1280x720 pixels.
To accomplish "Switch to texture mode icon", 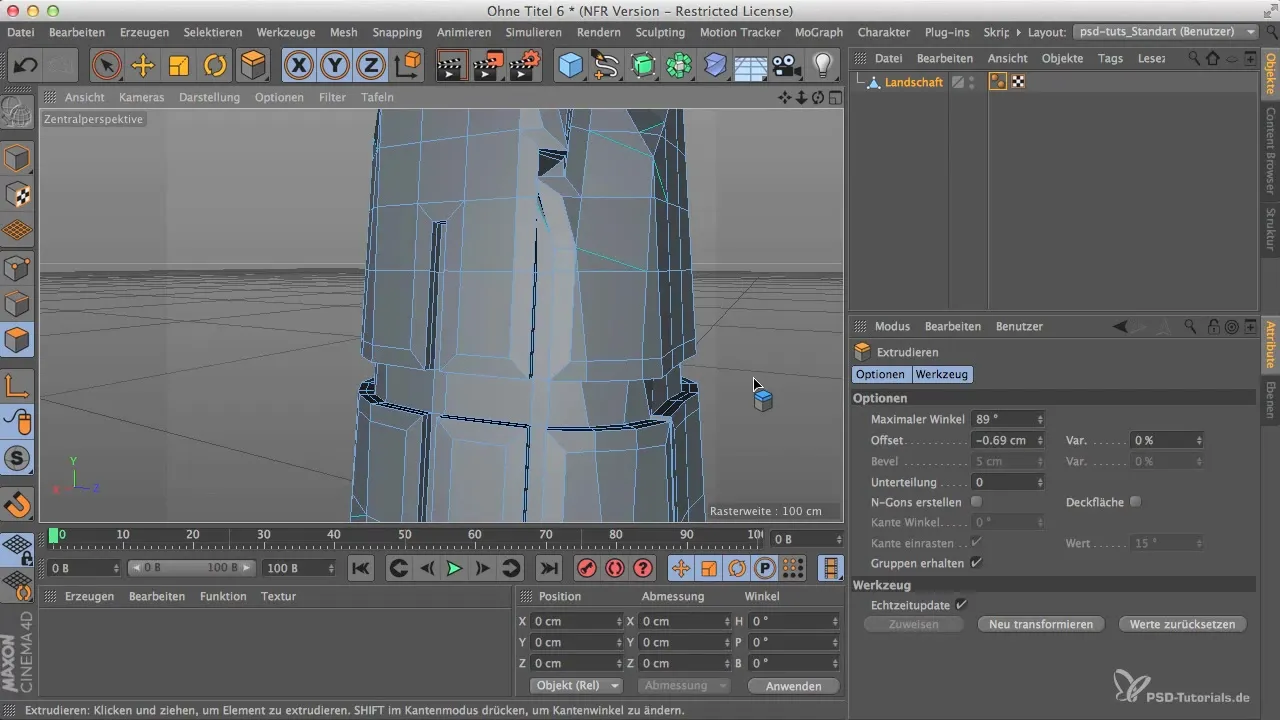I will point(18,195).
